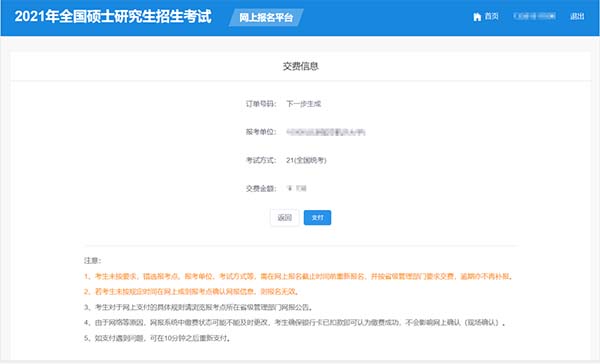Click the 网上报名平台 badge

[266, 18]
